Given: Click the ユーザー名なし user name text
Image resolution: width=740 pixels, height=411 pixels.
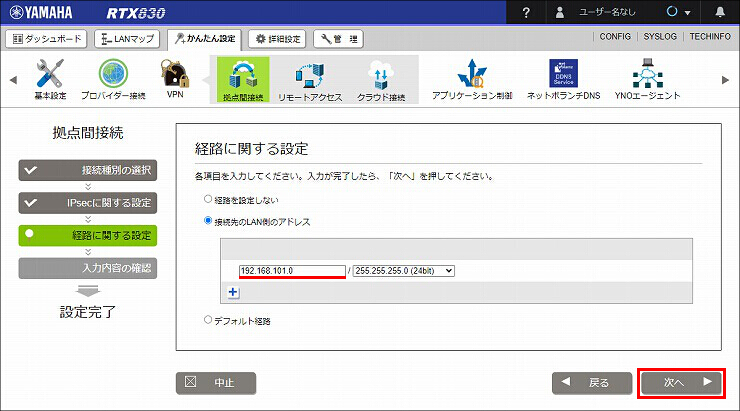Looking at the screenshot, I should click(607, 12).
